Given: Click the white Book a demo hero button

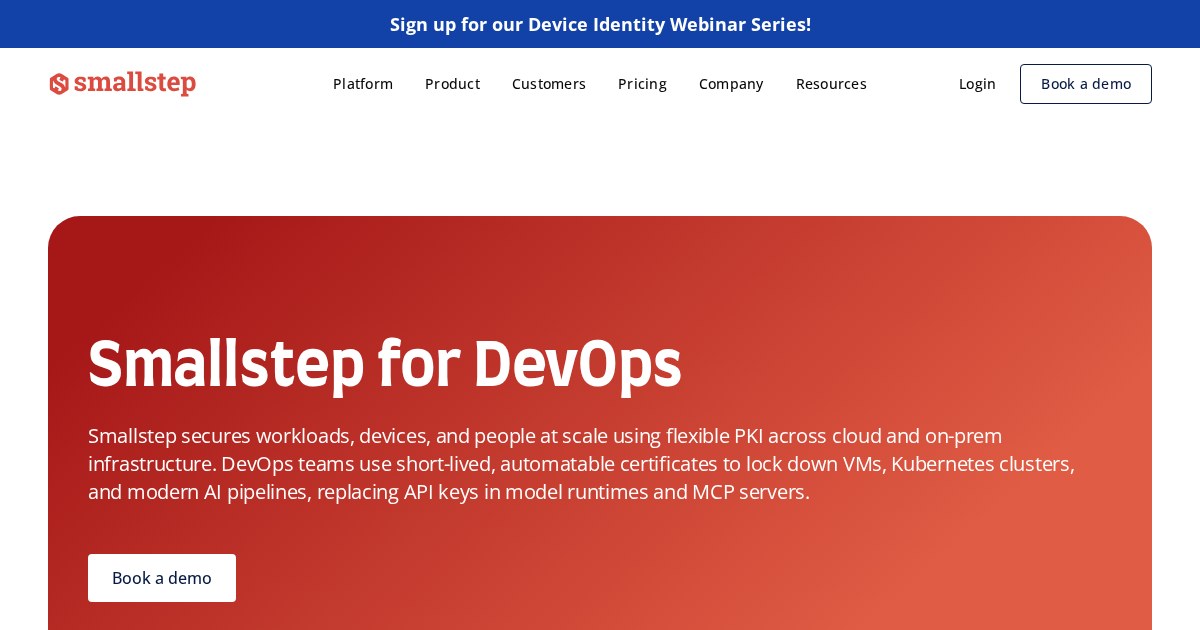Looking at the screenshot, I should click(x=162, y=578).
